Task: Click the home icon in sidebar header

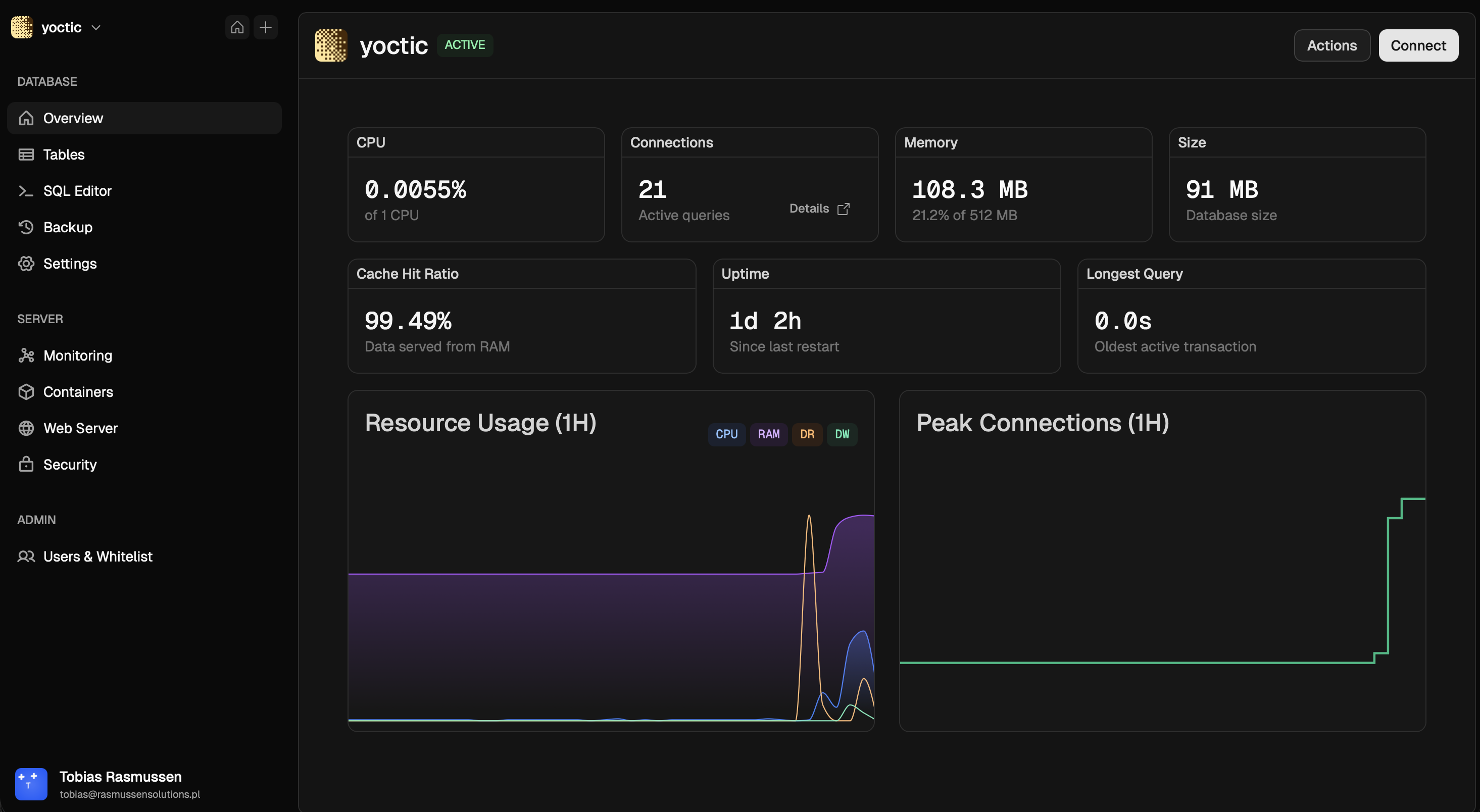Action: coord(237,27)
